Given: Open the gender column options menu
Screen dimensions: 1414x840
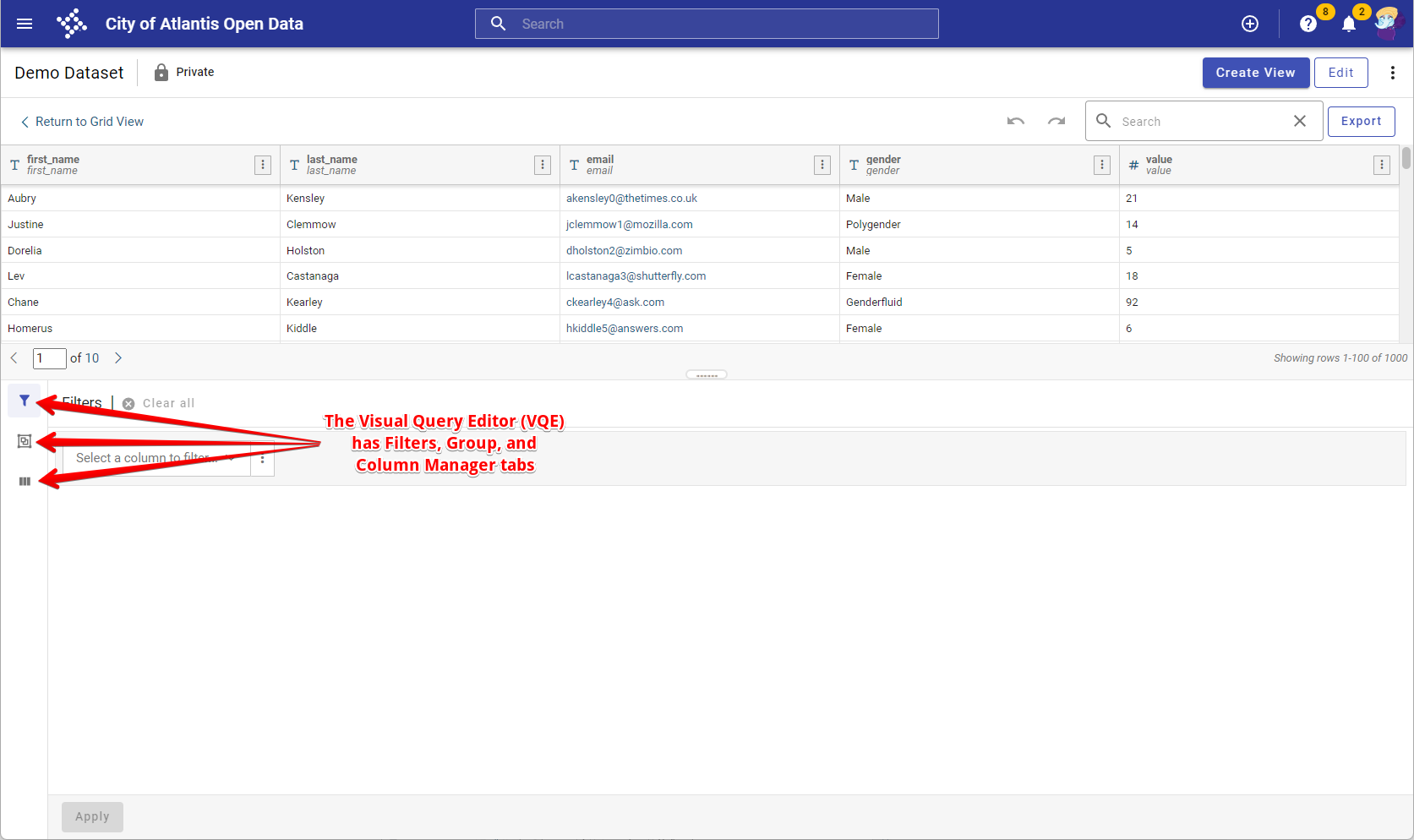Looking at the screenshot, I should tap(1101, 165).
